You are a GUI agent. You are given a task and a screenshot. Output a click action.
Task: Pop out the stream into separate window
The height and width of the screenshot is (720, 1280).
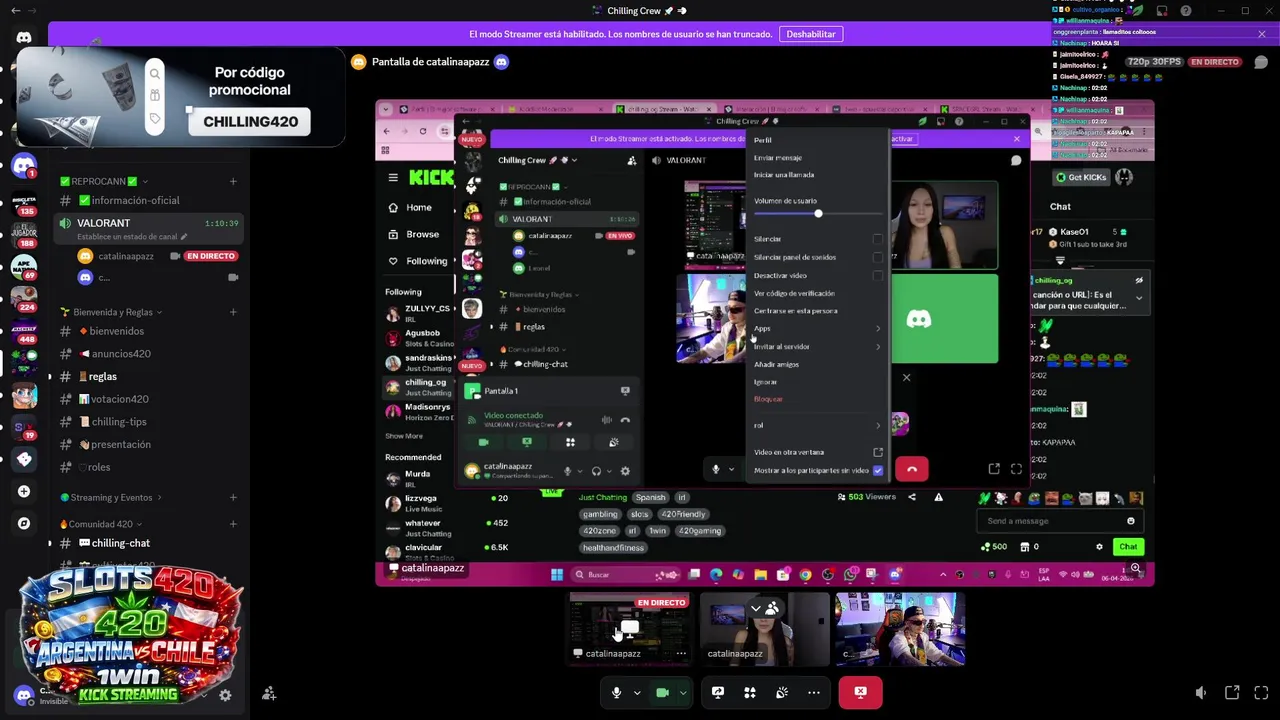[1232, 692]
